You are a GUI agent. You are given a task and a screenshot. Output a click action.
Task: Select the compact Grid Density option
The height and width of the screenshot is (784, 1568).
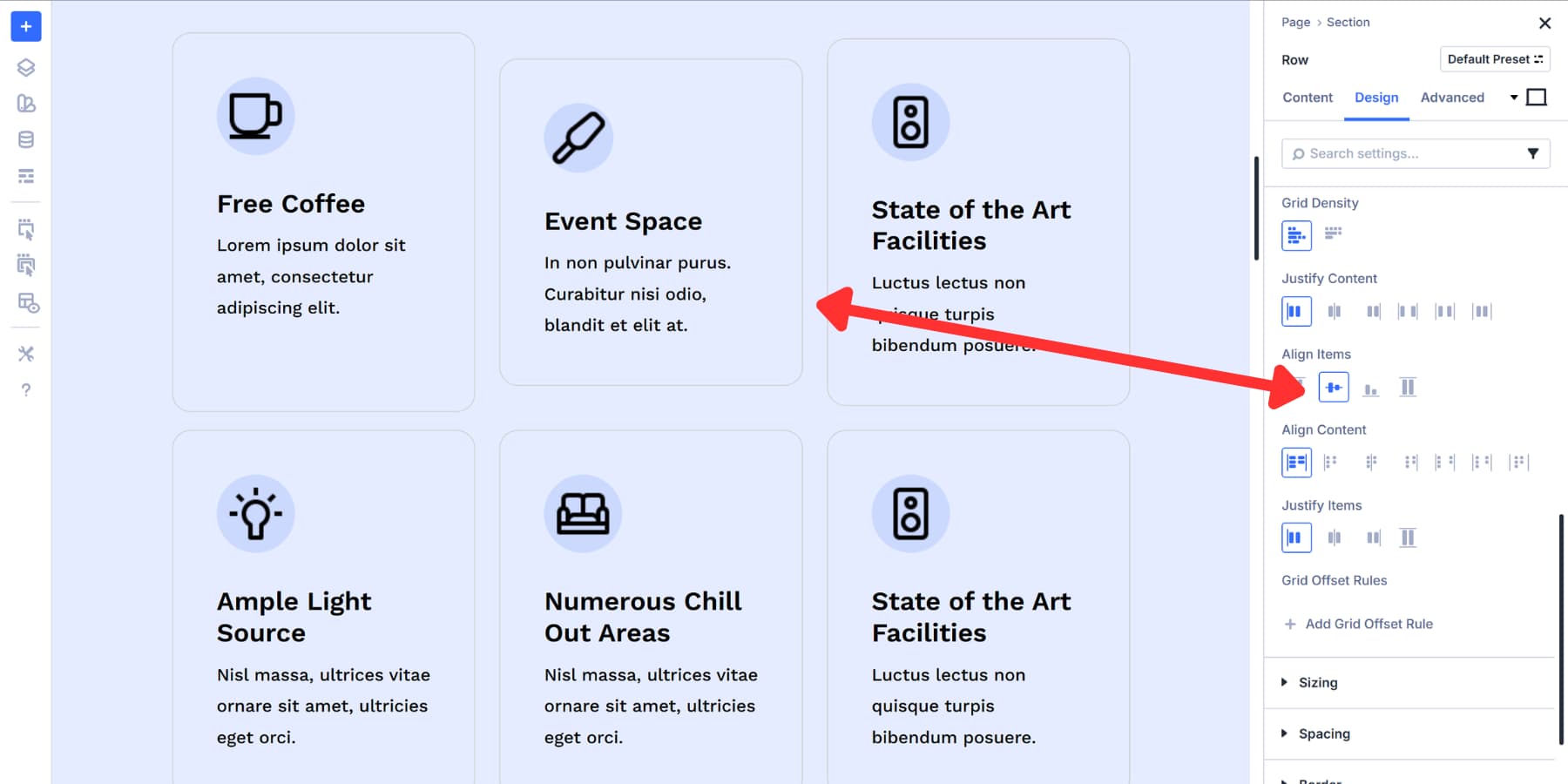1332,234
